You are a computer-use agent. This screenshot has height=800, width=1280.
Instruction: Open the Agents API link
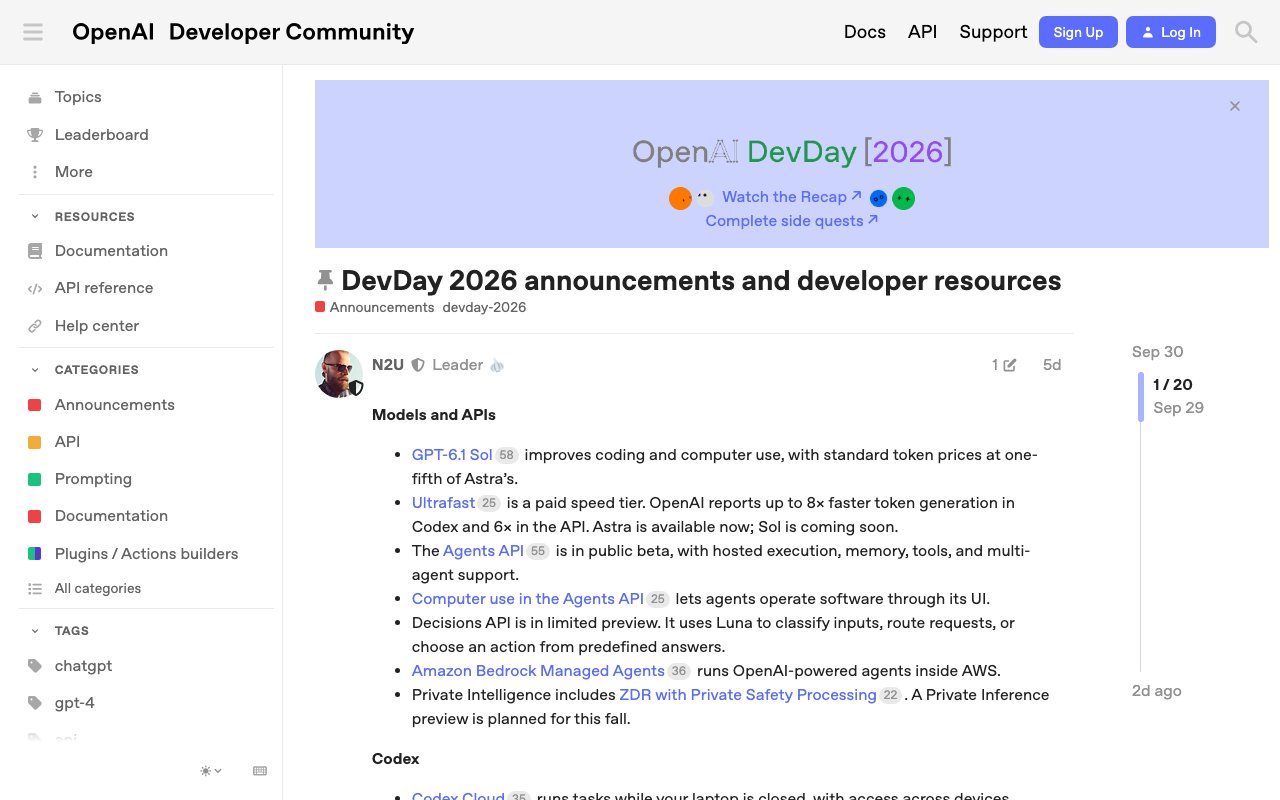pyautogui.click(x=483, y=551)
